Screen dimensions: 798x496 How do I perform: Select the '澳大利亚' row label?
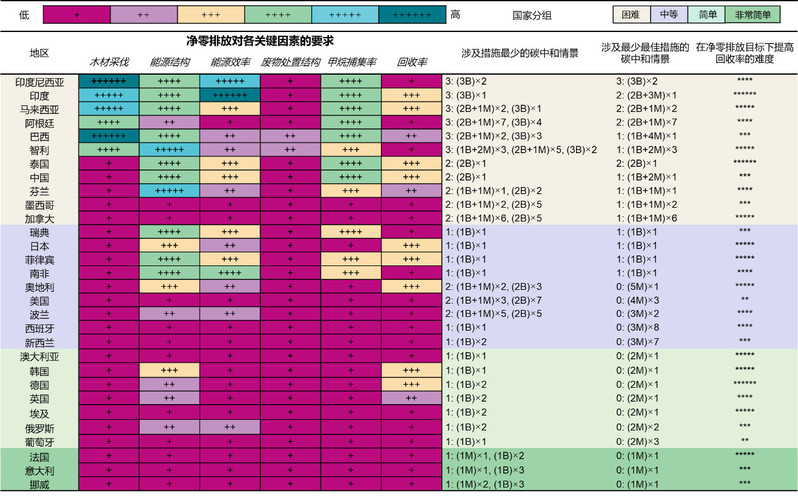click(x=39, y=356)
